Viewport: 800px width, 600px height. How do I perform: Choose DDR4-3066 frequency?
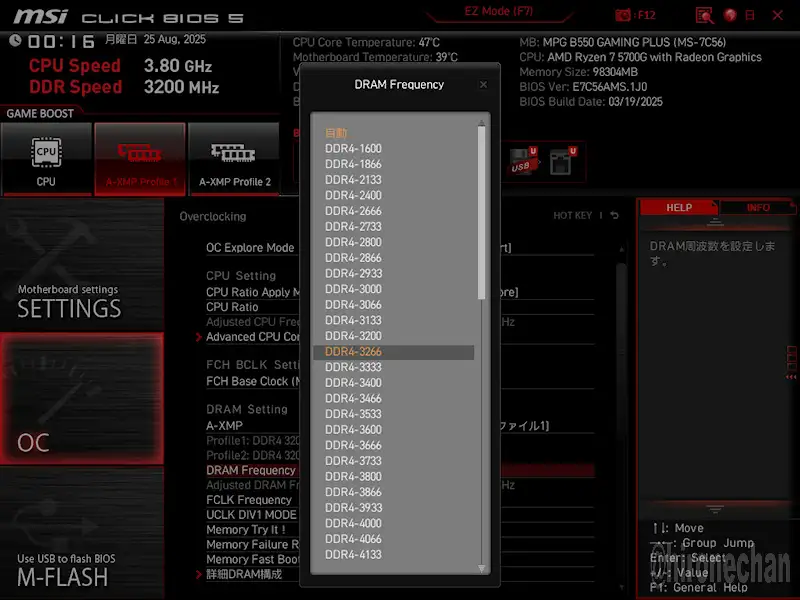coord(353,305)
